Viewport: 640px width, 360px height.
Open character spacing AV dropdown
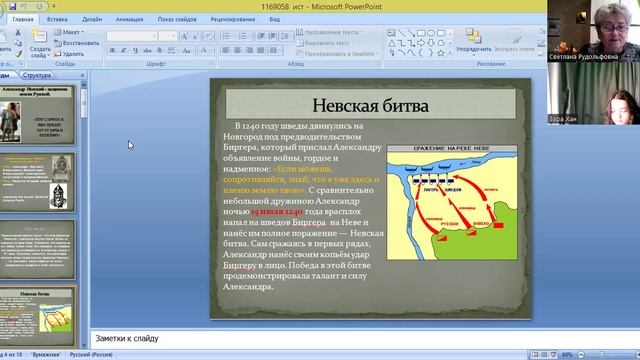point(172,50)
